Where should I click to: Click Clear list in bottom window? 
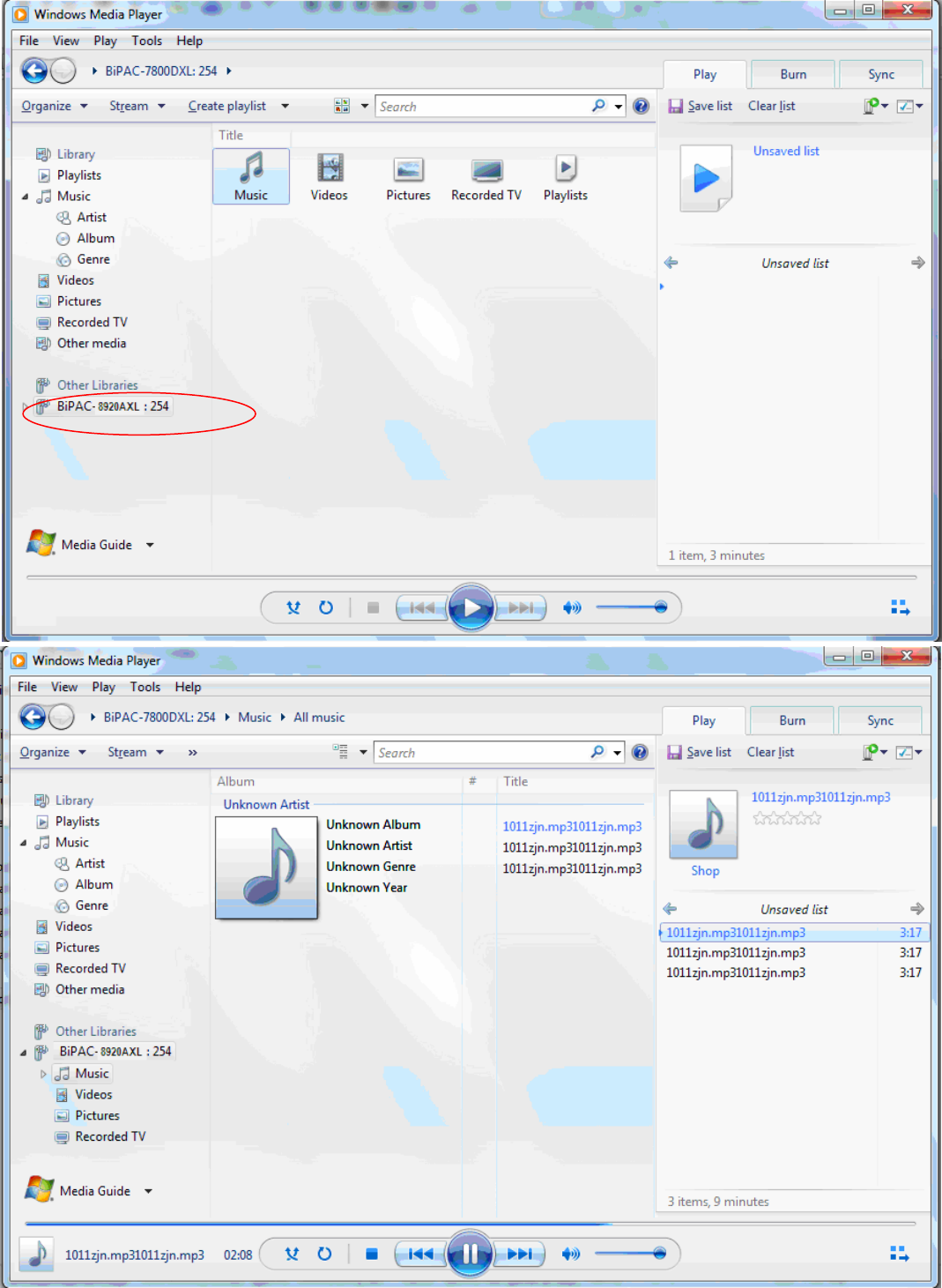coord(771,752)
